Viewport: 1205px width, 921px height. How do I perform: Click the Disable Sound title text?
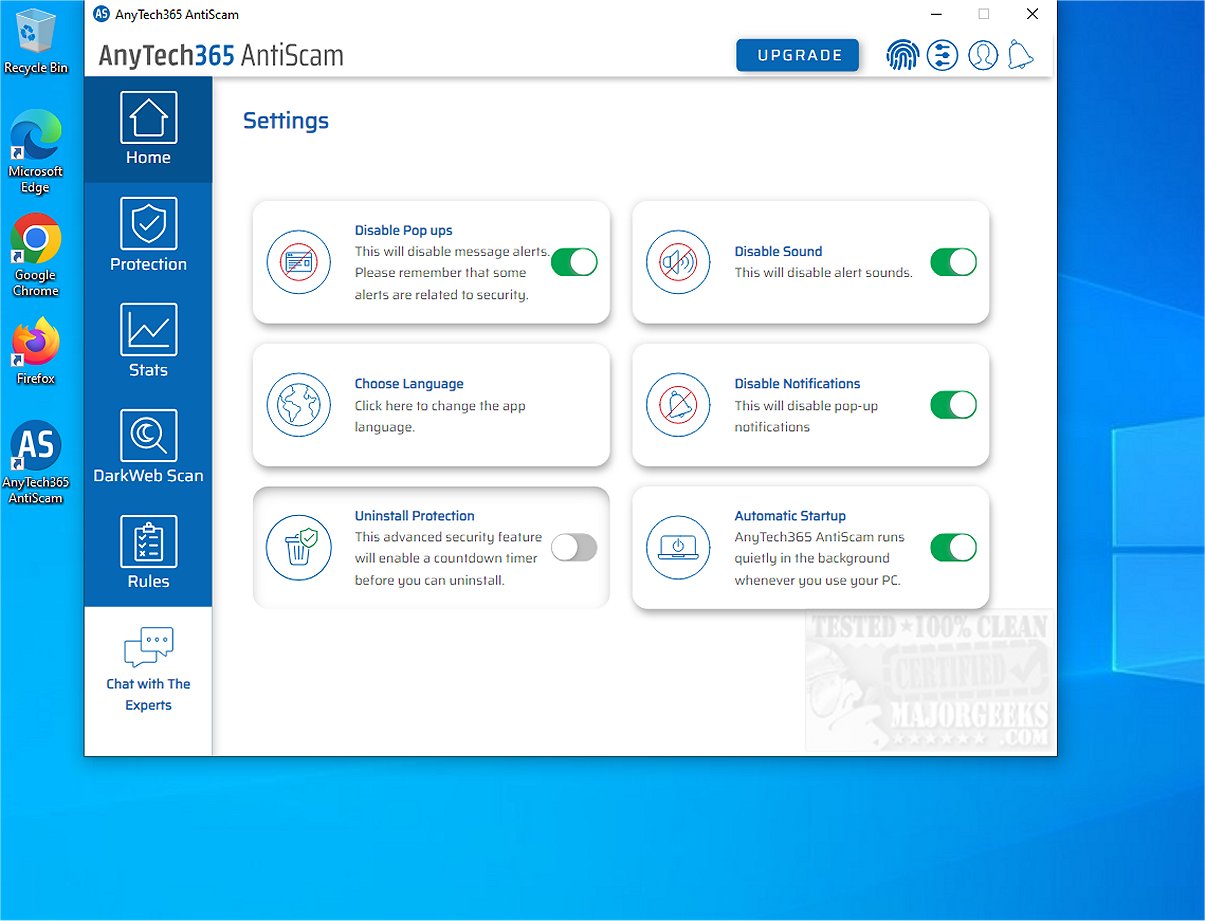(x=778, y=252)
